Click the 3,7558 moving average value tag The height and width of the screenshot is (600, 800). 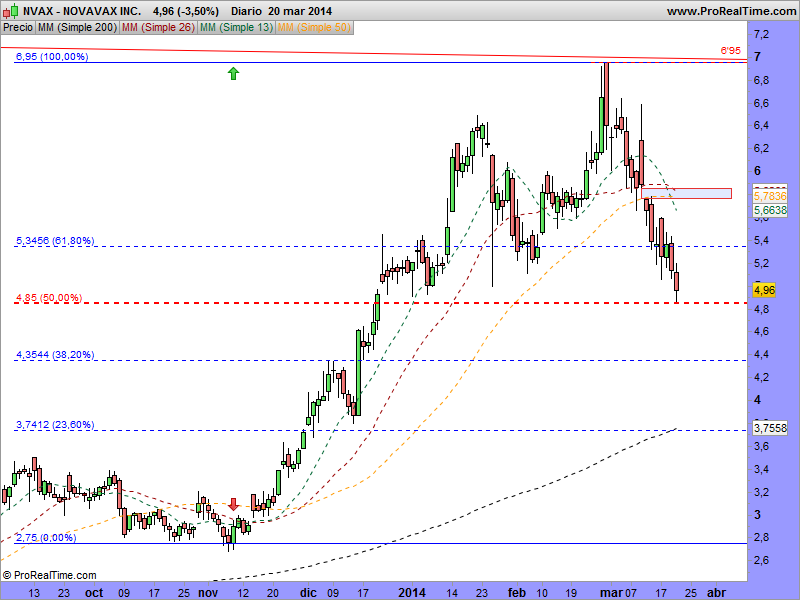(770, 428)
